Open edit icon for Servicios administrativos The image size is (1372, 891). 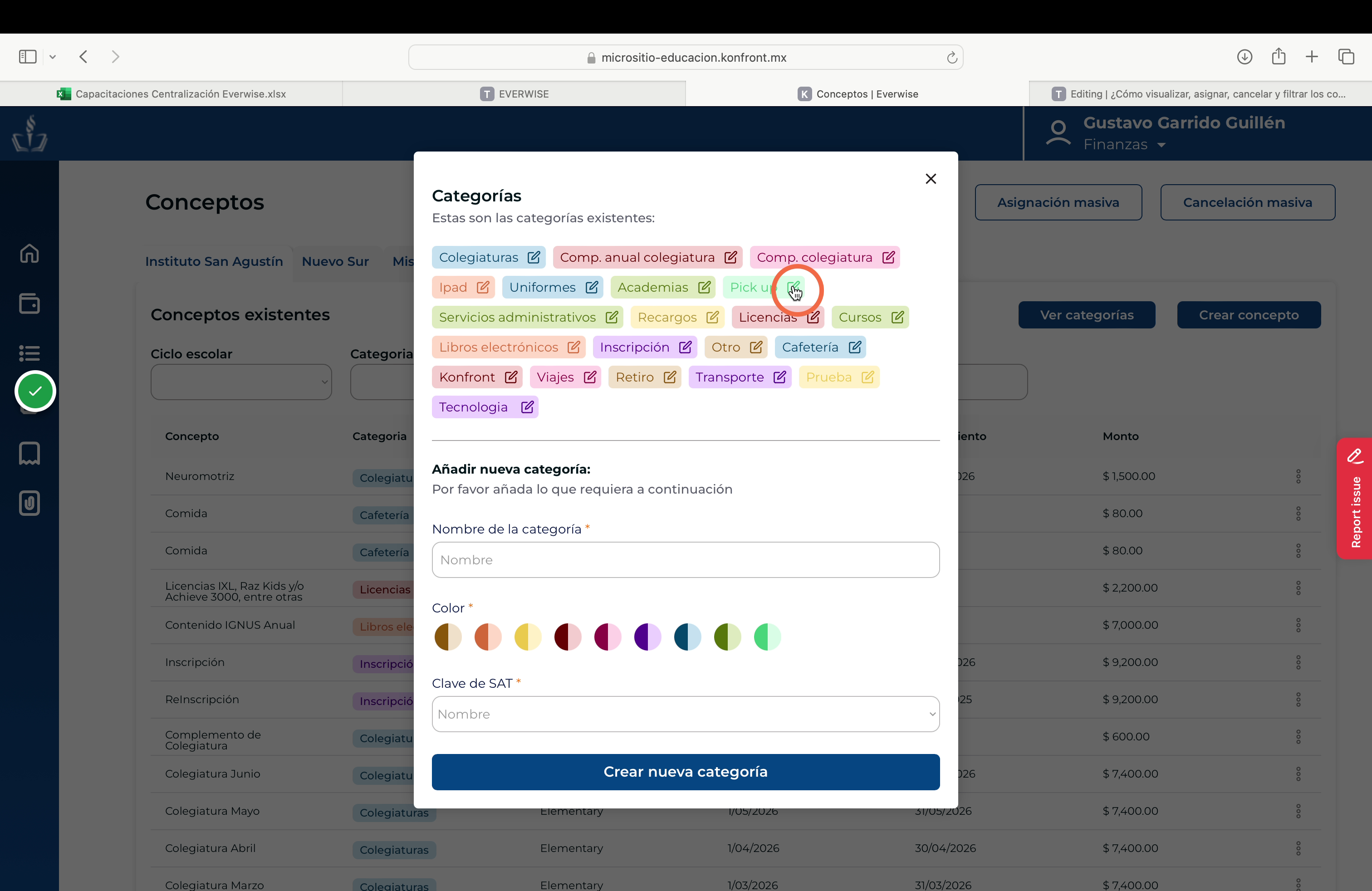click(612, 317)
